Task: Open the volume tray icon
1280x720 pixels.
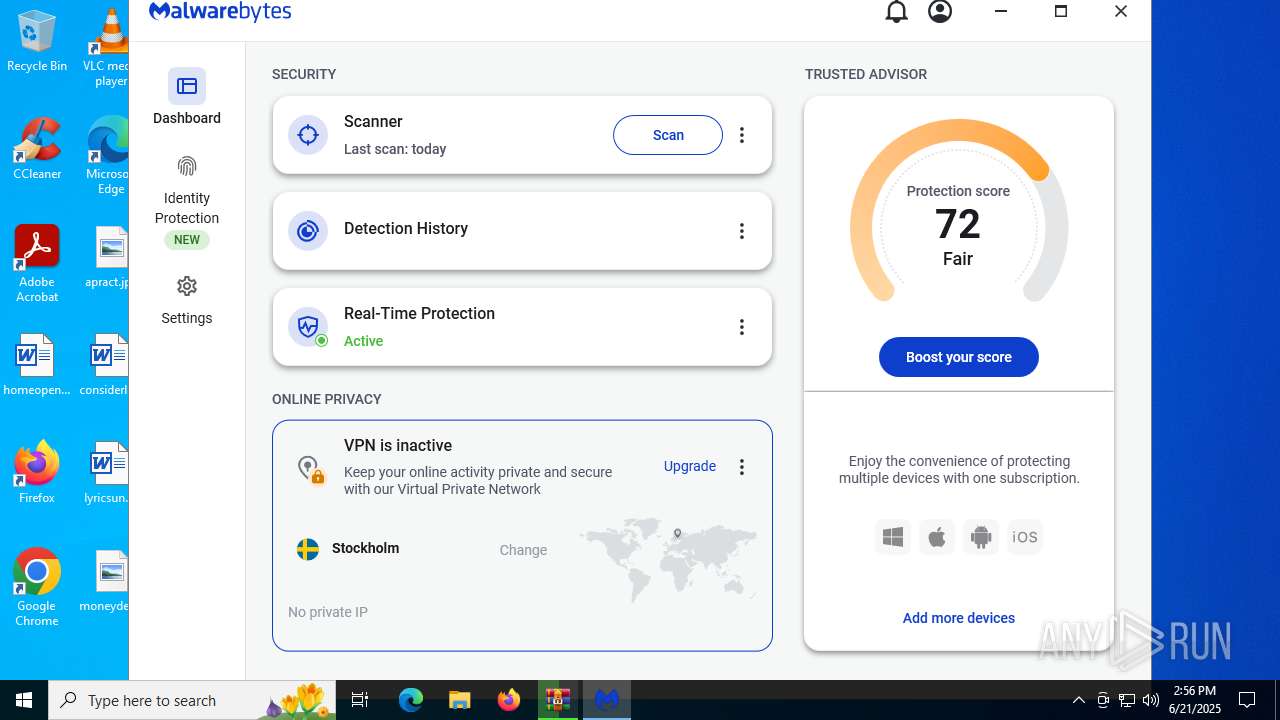Action: [x=1151, y=700]
